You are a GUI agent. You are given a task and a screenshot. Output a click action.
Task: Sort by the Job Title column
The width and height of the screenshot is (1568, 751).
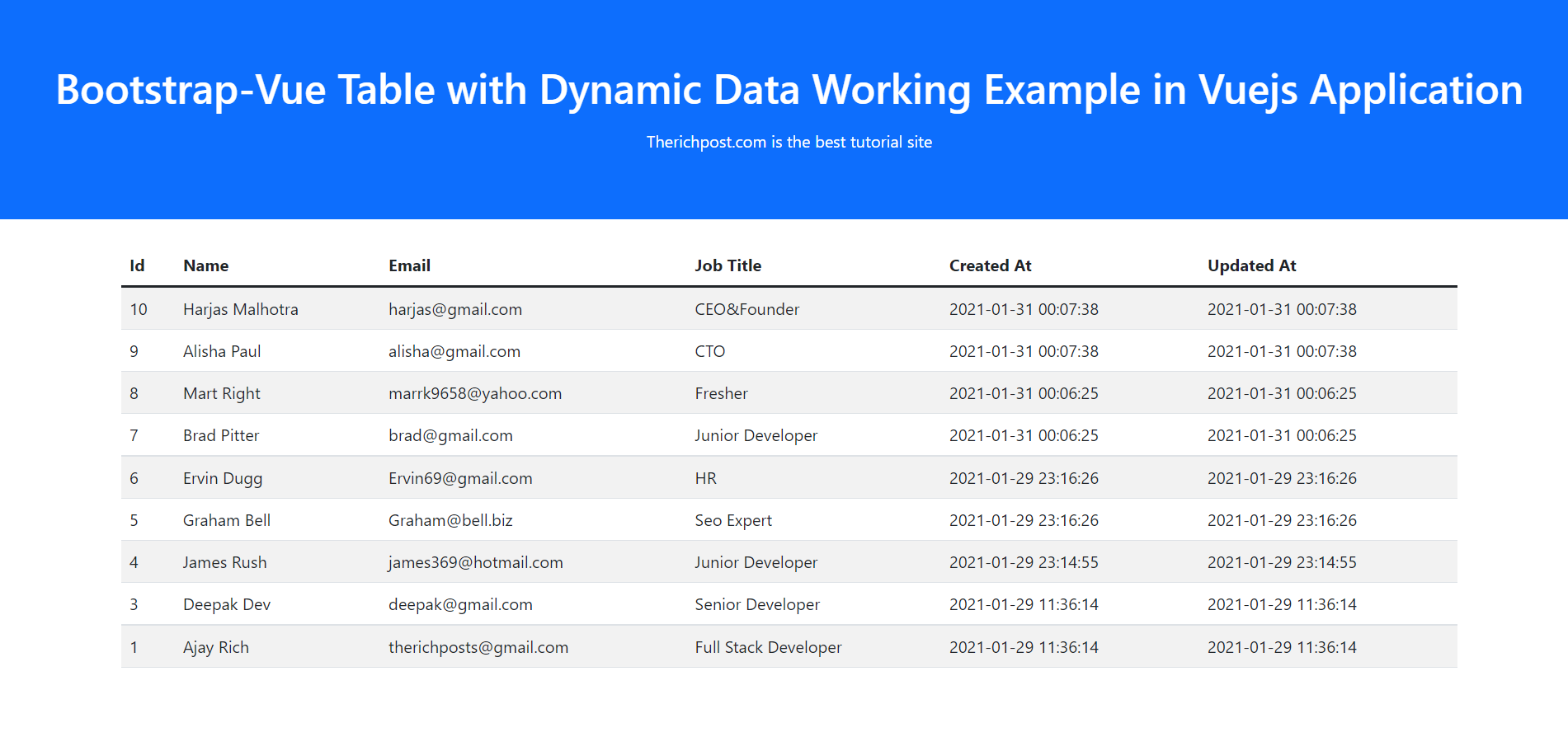click(727, 265)
